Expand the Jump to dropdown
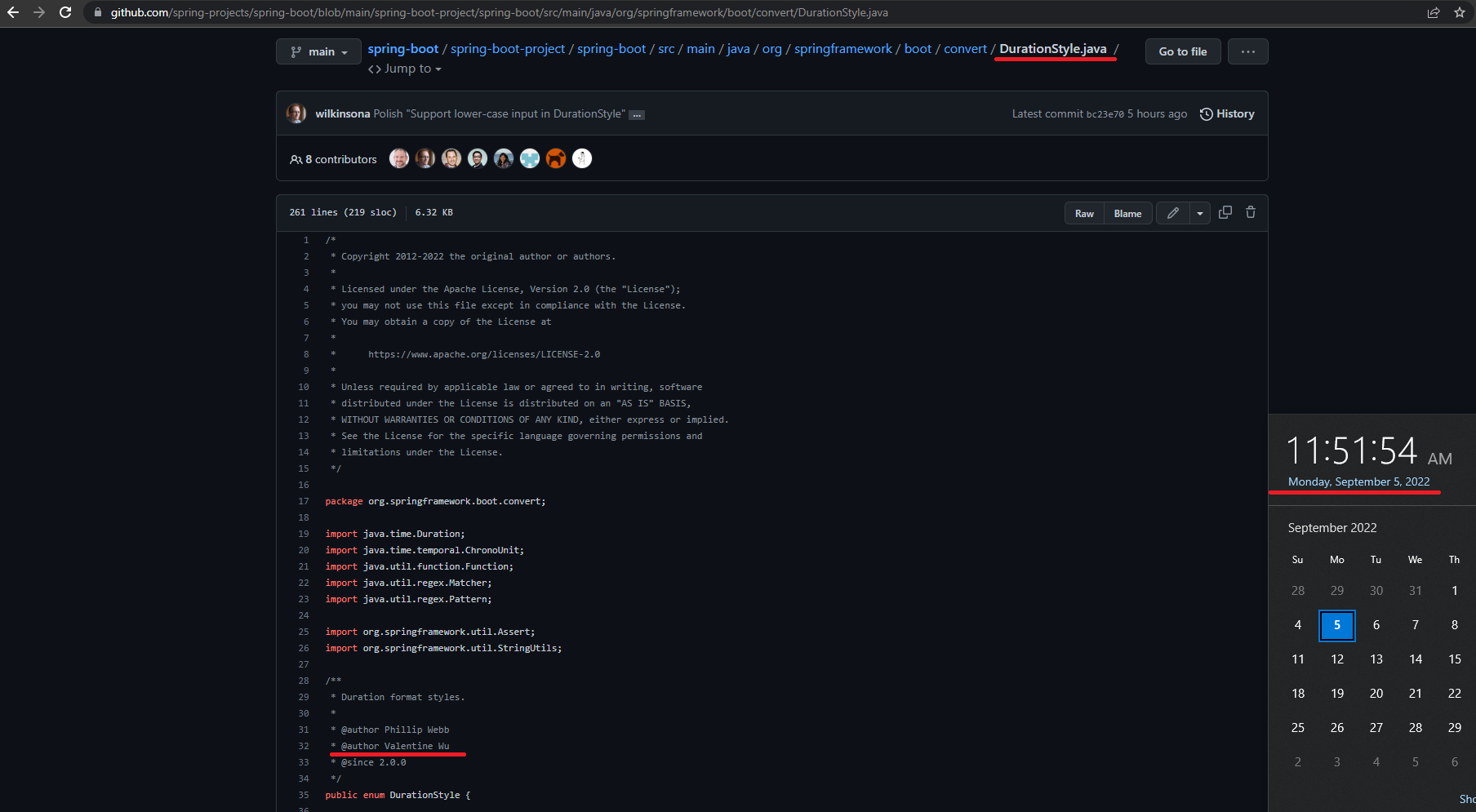Image resolution: width=1476 pixels, height=812 pixels. pos(405,69)
